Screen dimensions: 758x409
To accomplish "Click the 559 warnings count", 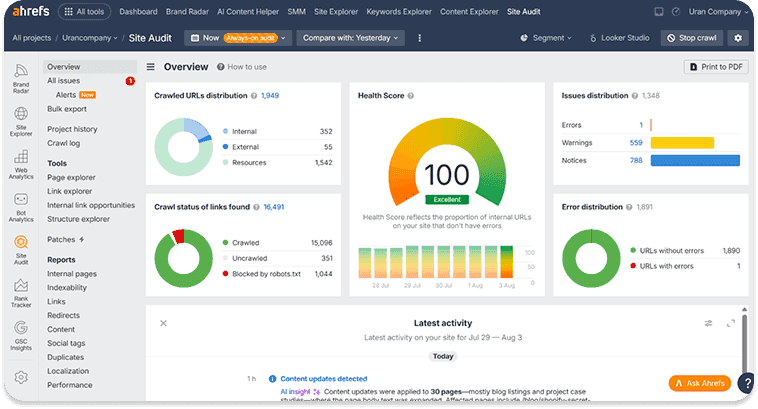I will 636,143.
